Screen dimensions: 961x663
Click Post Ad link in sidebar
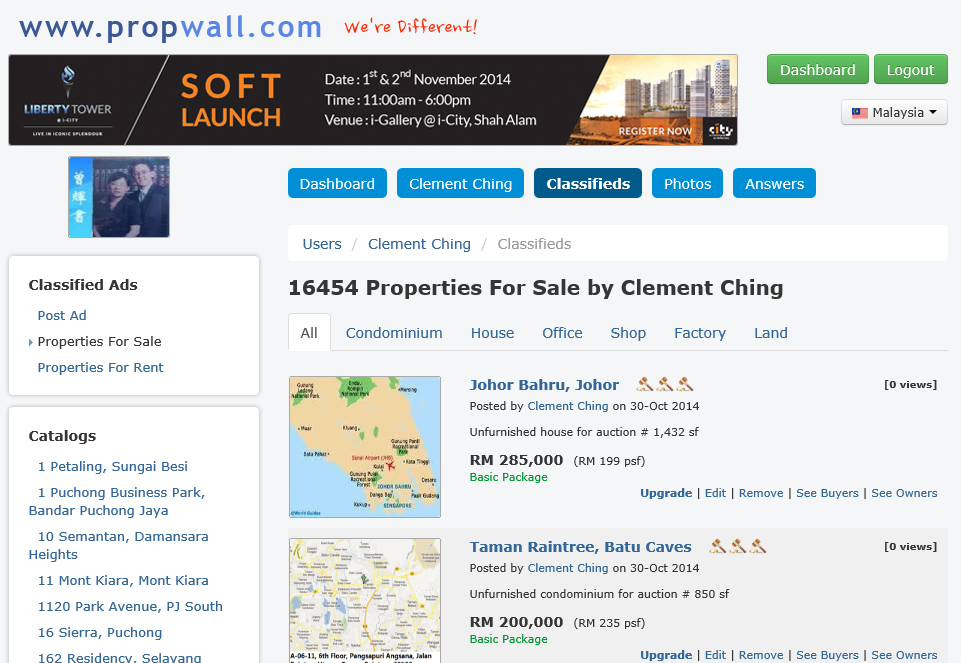click(x=62, y=316)
